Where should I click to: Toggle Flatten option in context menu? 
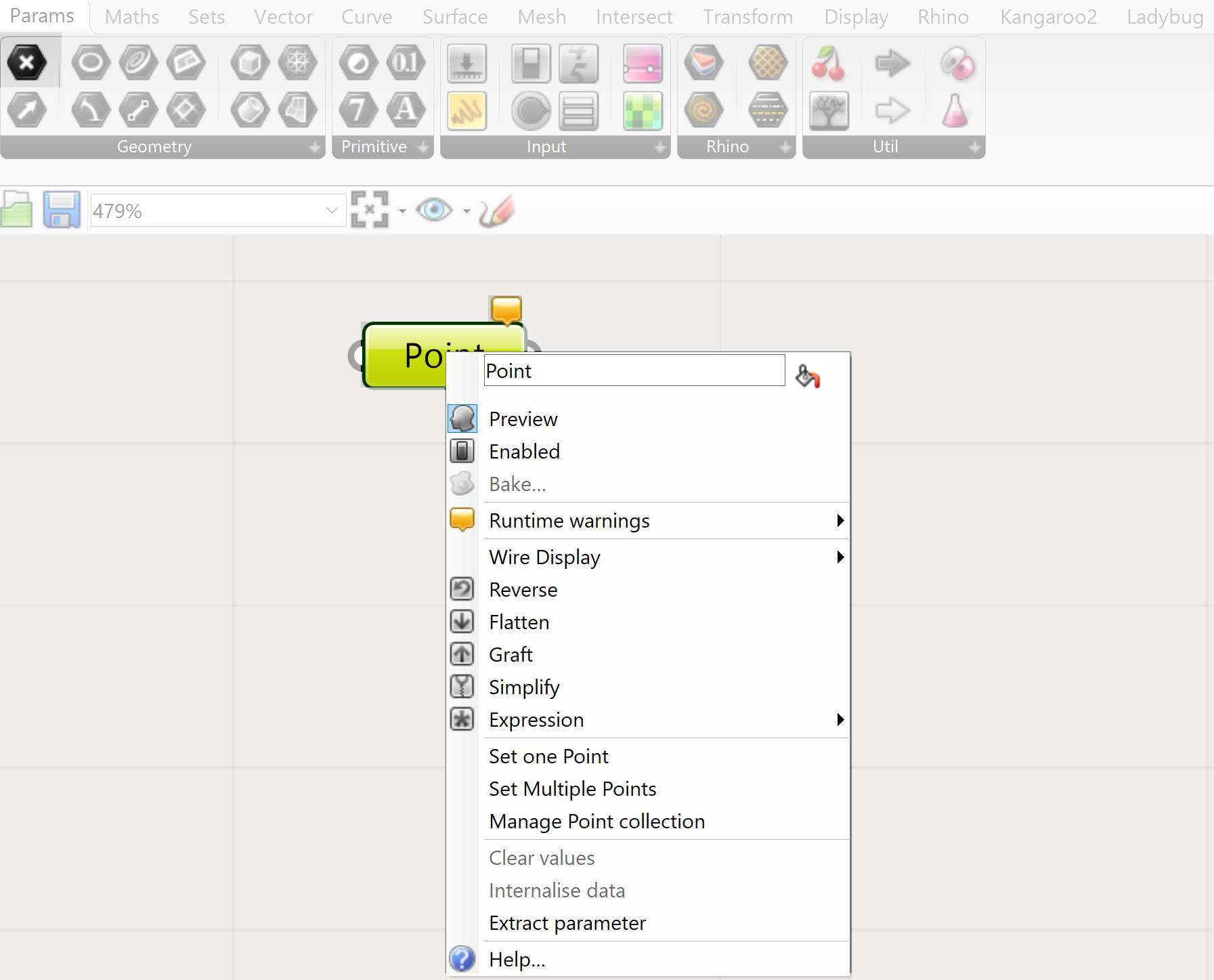(519, 622)
